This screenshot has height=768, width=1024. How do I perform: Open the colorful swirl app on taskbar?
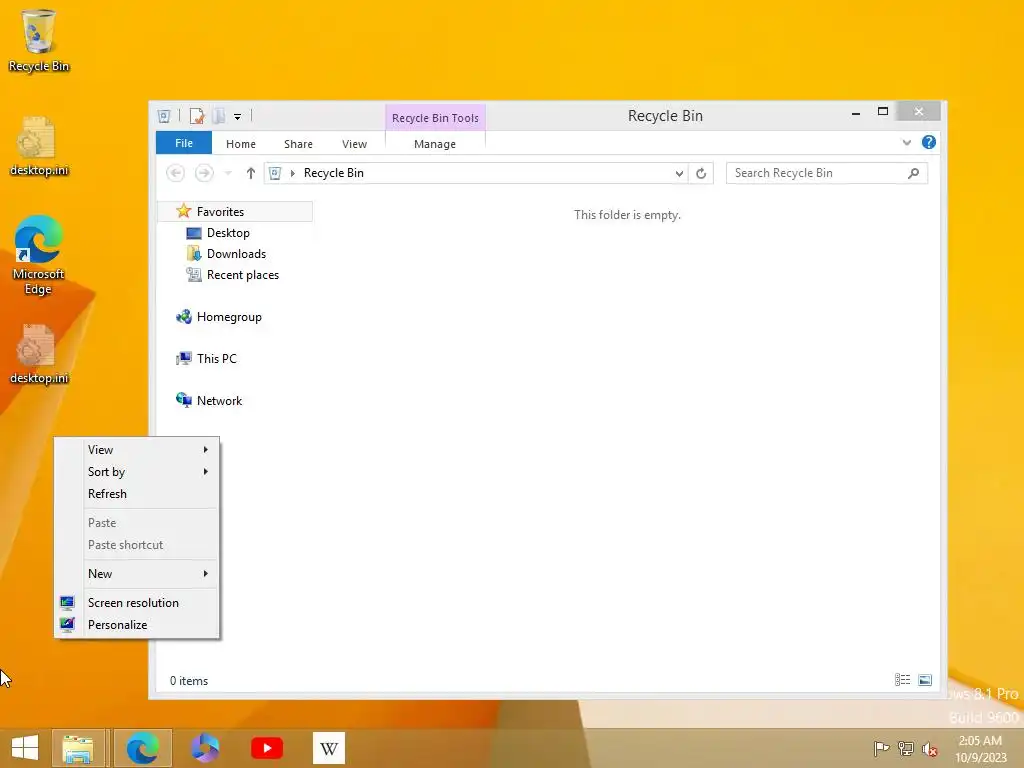click(x=204, y=748)
